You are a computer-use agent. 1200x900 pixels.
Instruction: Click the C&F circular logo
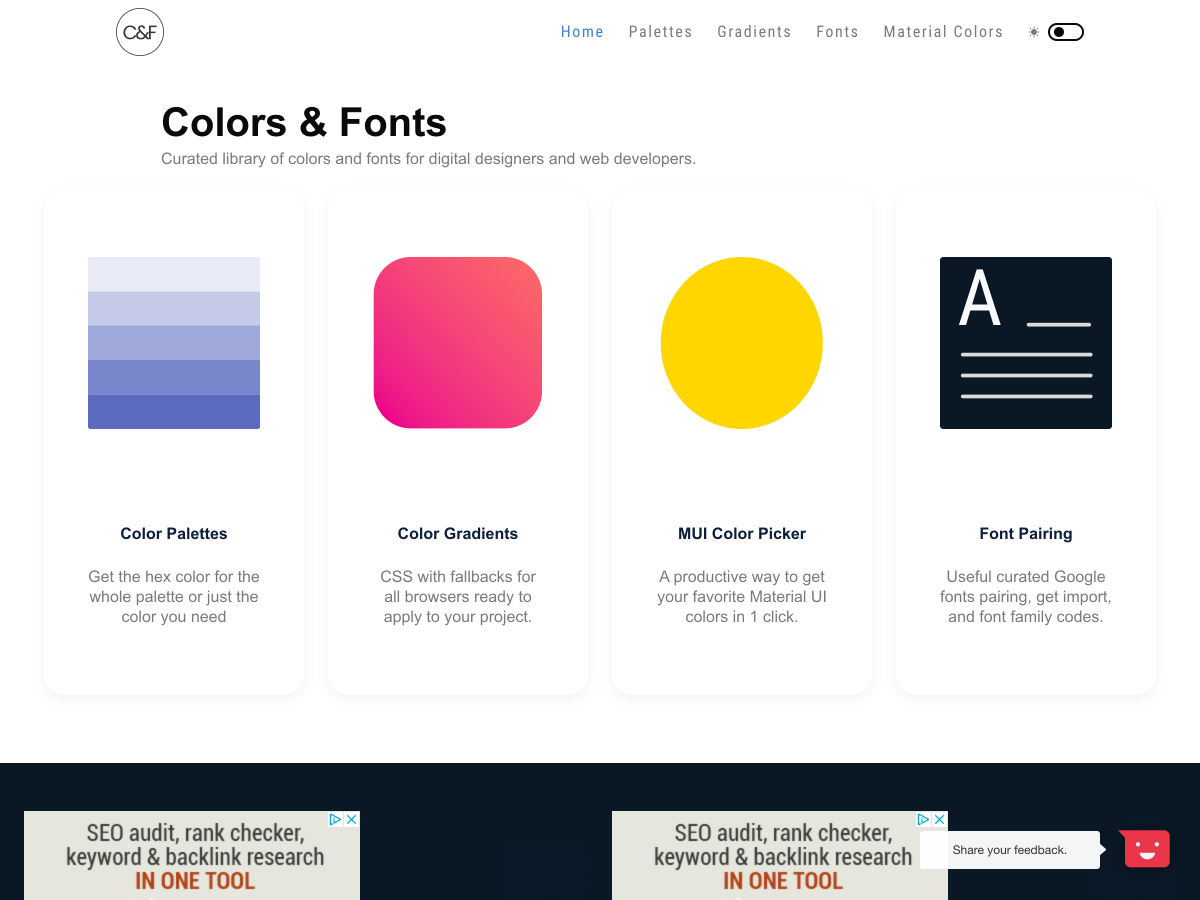[140, 32]
